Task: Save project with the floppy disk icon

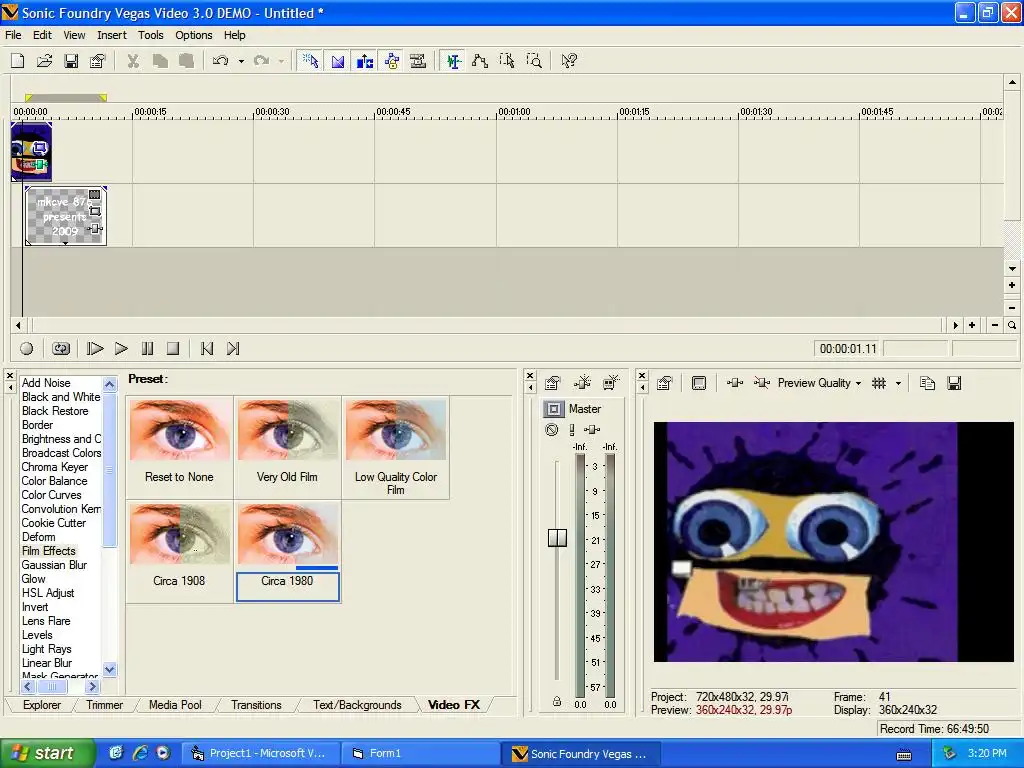Action: coord(71,61)
